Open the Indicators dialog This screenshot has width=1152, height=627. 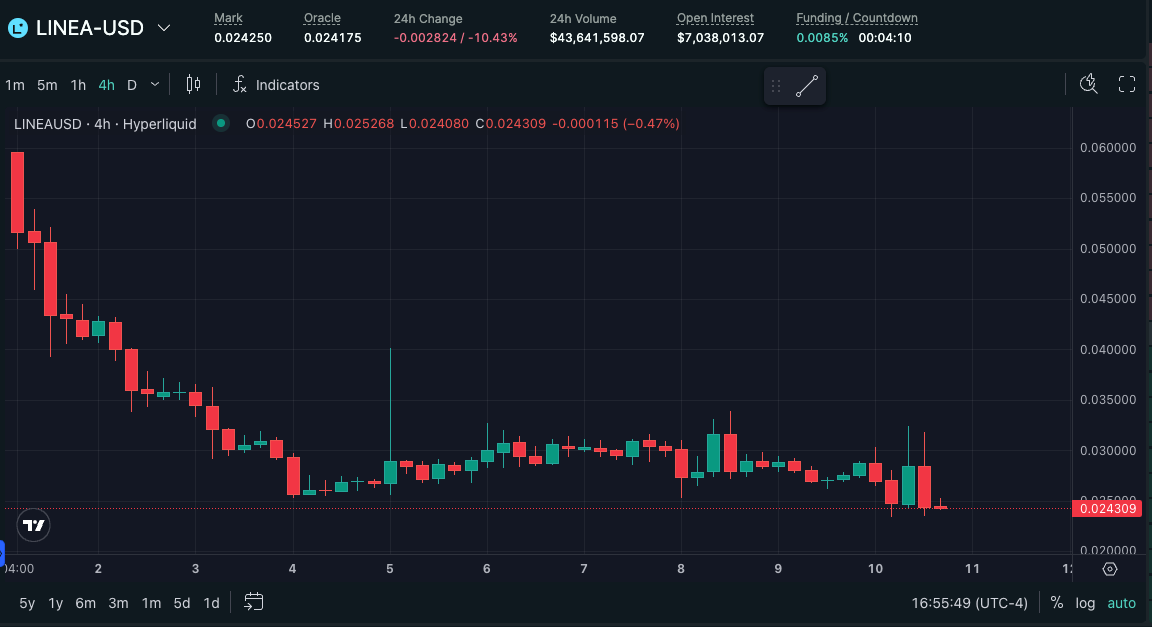tap(276, 85)
